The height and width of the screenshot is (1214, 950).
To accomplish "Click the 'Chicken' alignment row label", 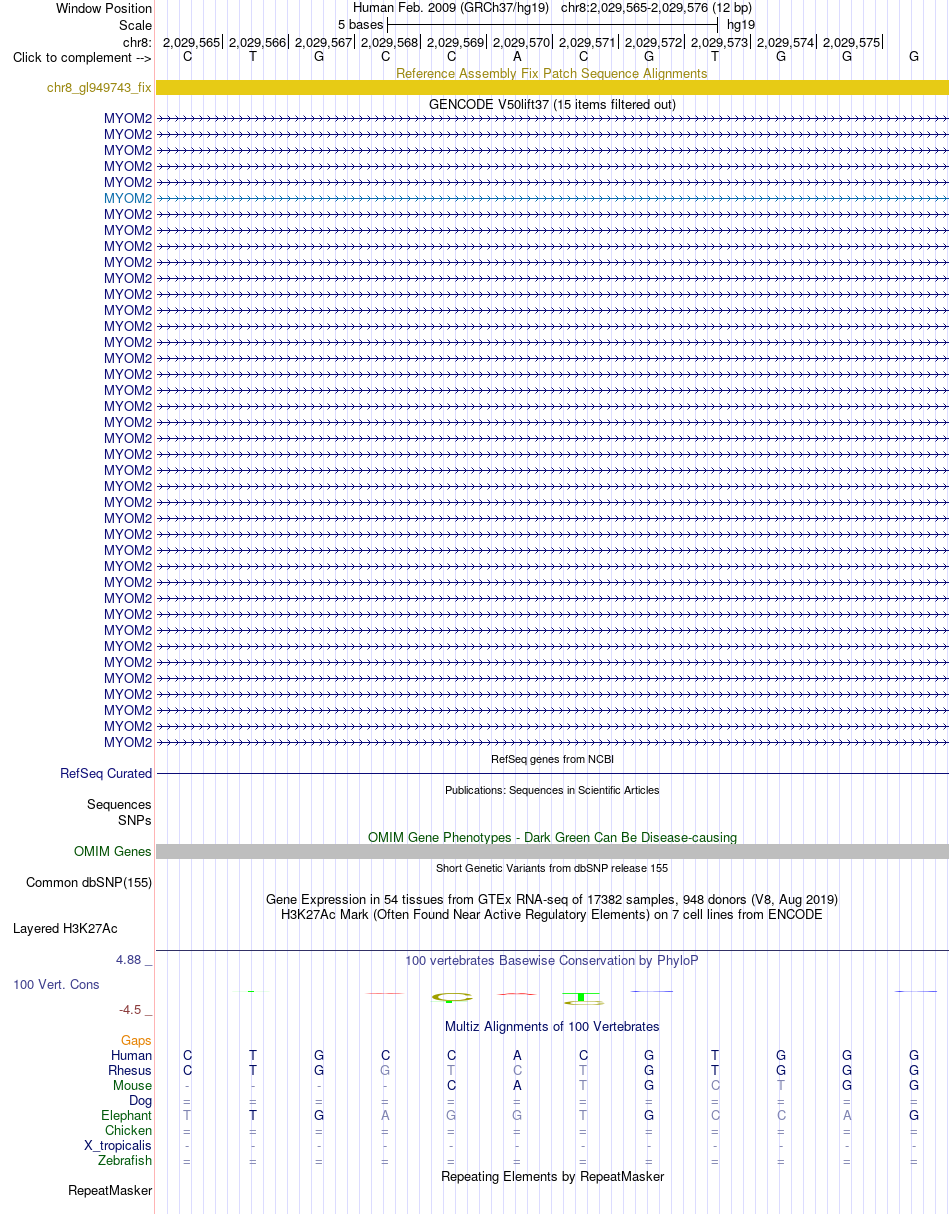I will [x=129, y=1131].
